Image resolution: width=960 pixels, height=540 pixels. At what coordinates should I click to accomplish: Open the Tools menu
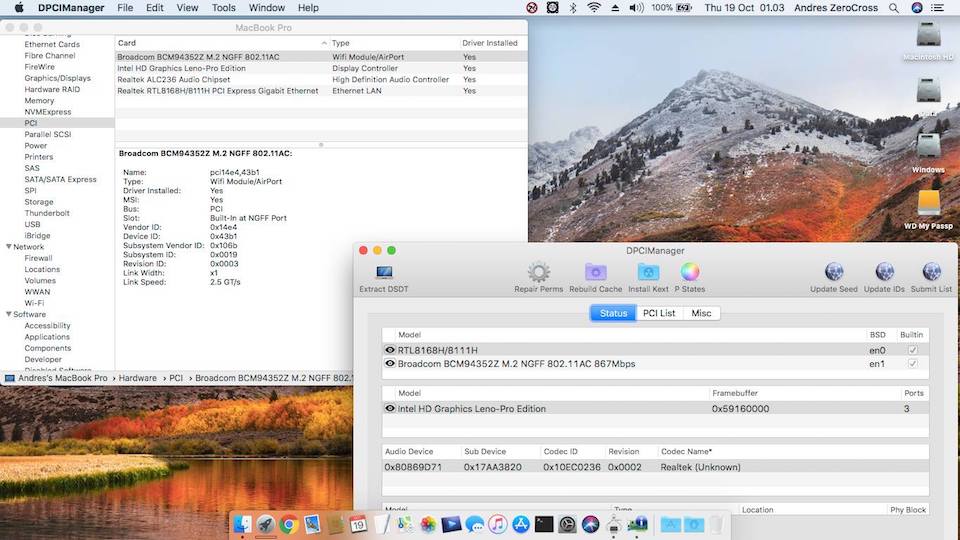pos(223,8)
